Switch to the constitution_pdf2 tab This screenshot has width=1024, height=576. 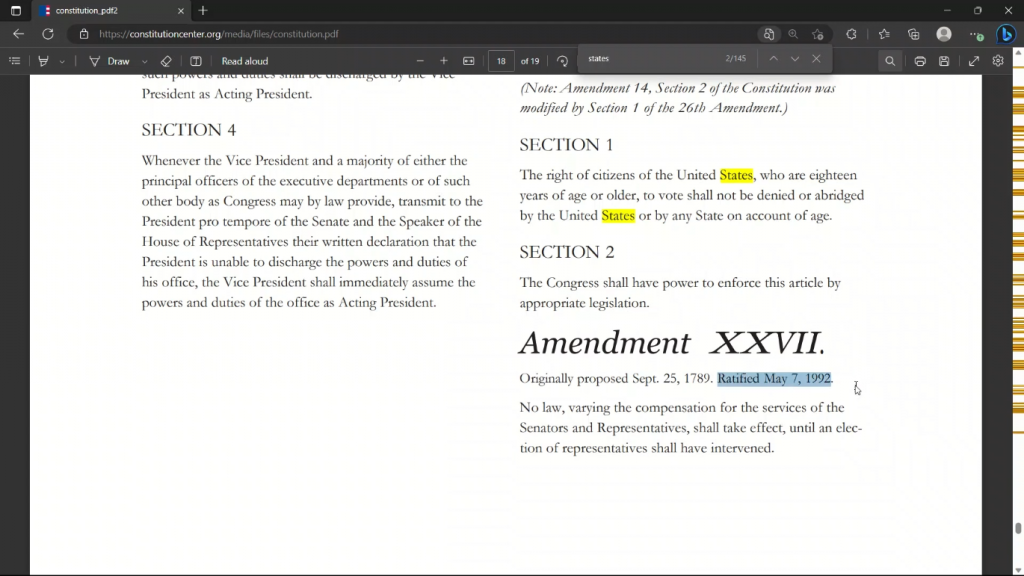(x=111, y=10)
